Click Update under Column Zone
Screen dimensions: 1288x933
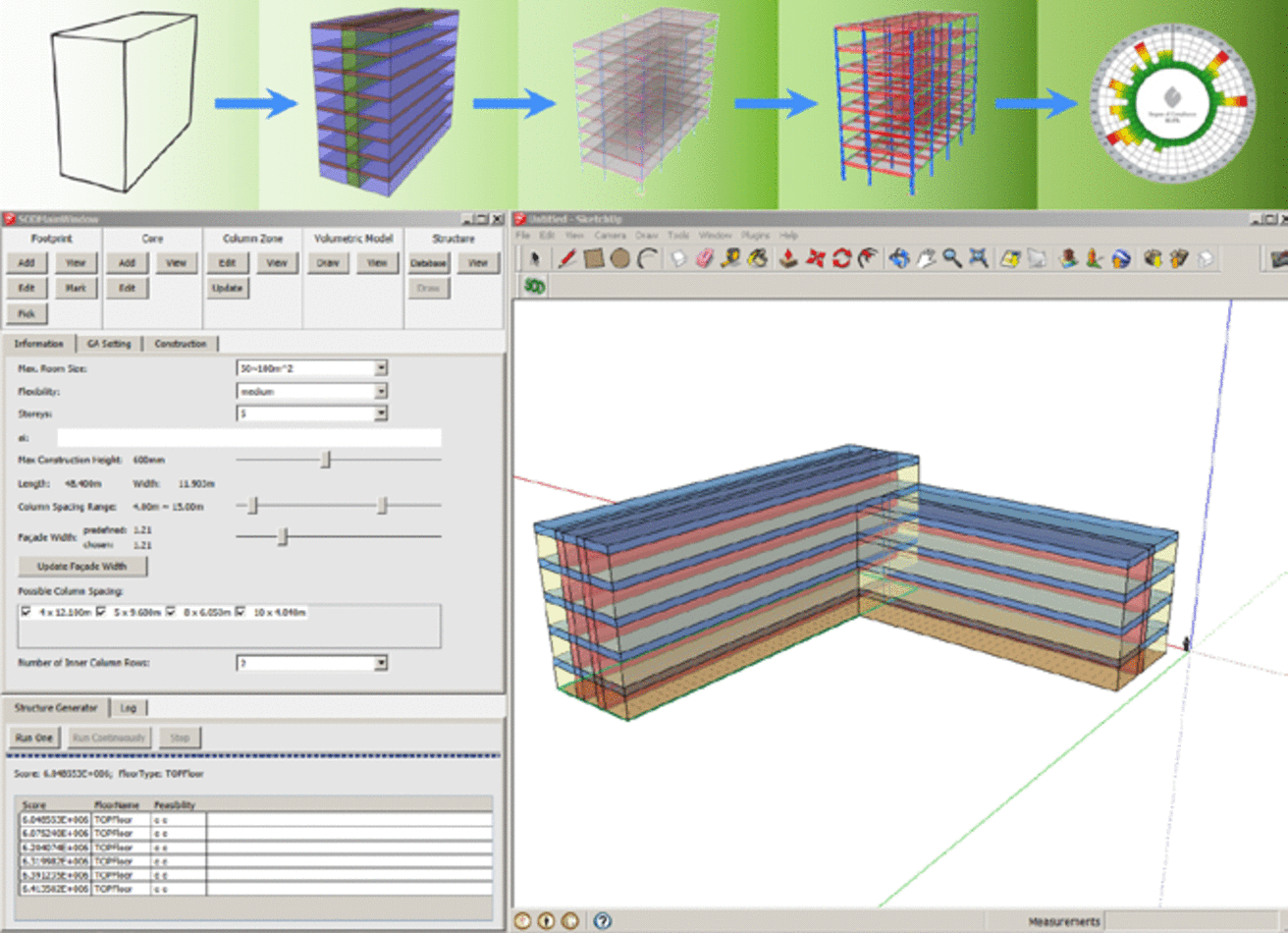point(228,289)
